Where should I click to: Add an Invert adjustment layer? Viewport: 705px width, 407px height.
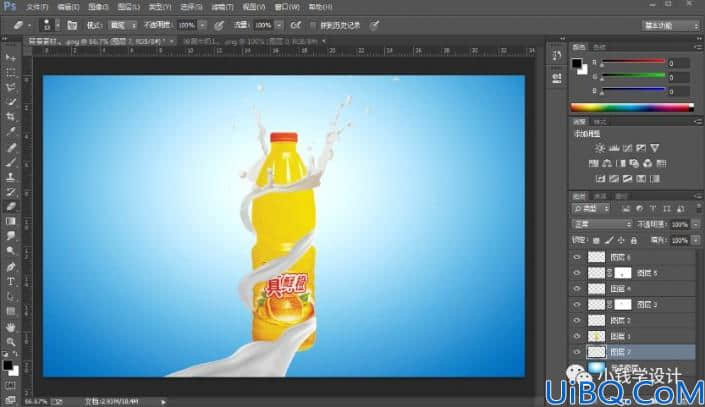tap(600, 179)
